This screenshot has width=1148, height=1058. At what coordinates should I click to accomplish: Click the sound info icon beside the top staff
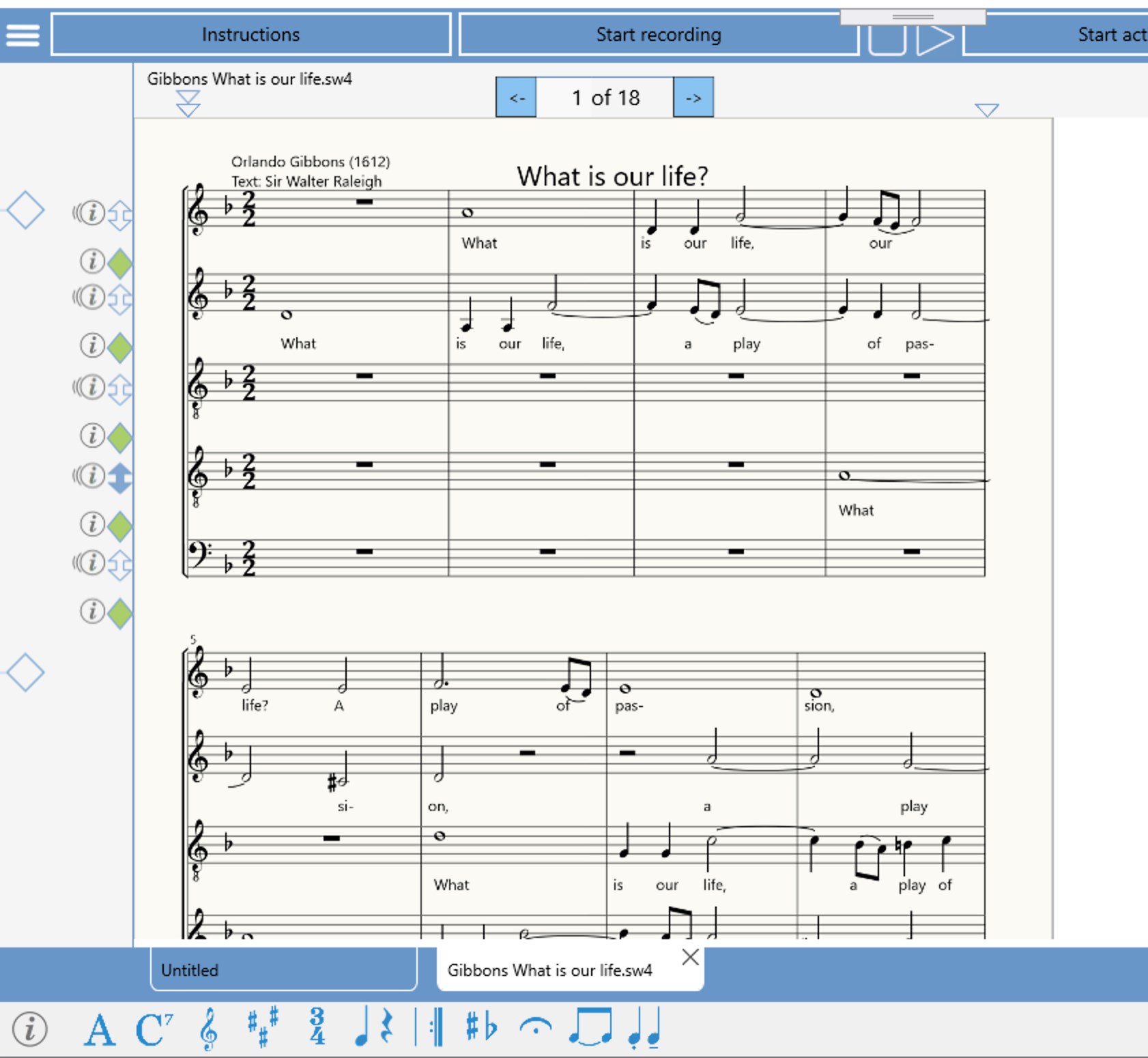pos(89,213)
